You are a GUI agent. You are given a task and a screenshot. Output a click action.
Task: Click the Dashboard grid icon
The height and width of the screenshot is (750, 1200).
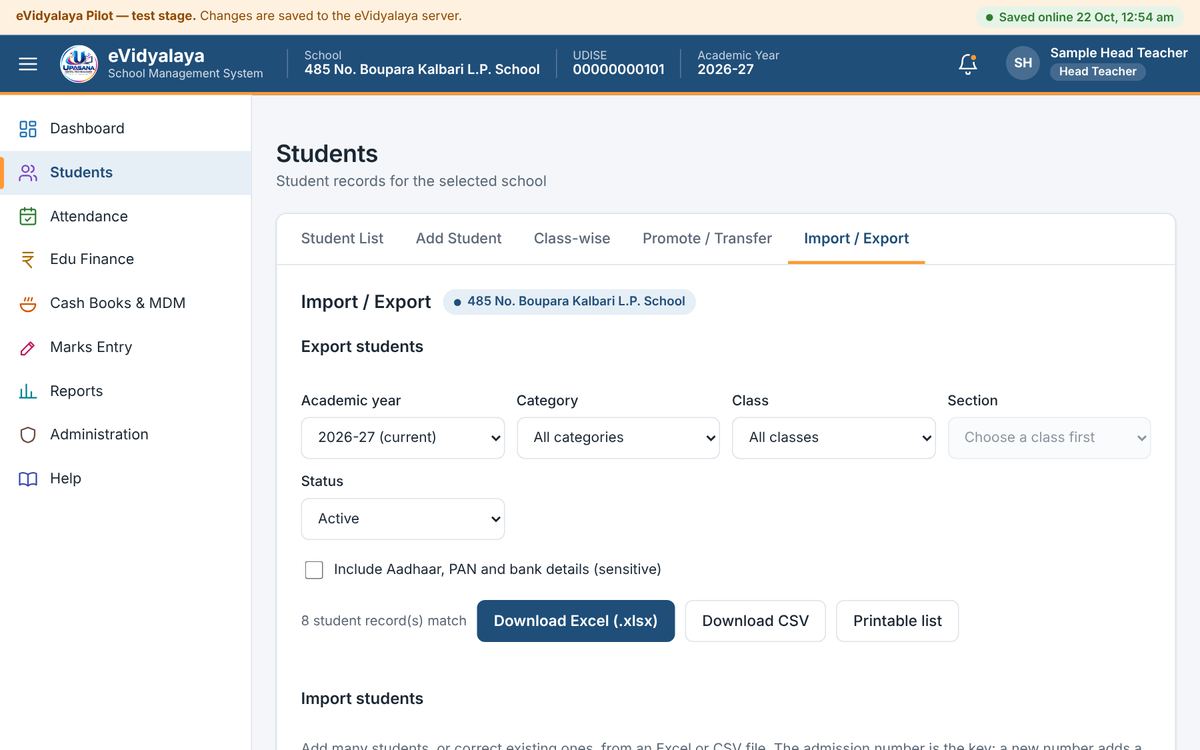[28, 128]
